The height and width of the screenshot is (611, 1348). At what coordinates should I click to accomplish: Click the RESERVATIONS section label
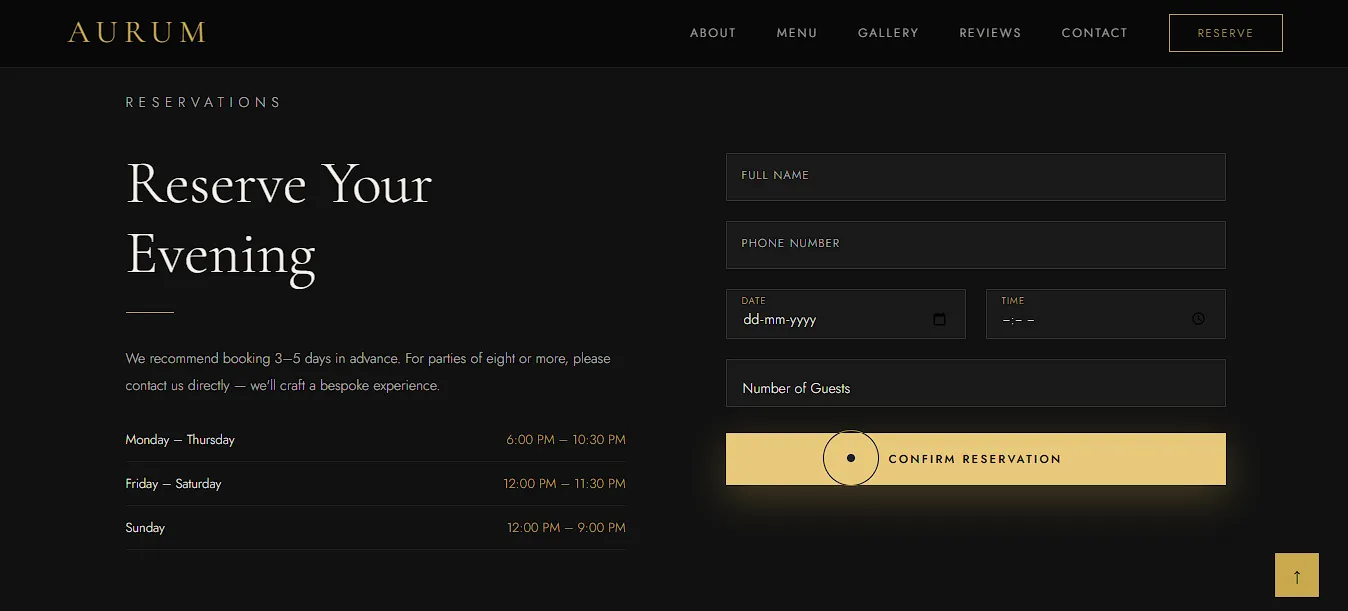(x=204, y=102)
